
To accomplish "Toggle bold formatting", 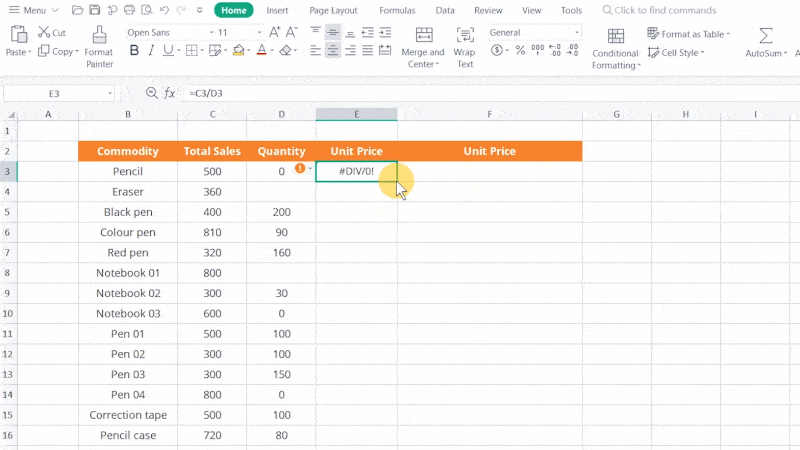I will coord(134,51).
